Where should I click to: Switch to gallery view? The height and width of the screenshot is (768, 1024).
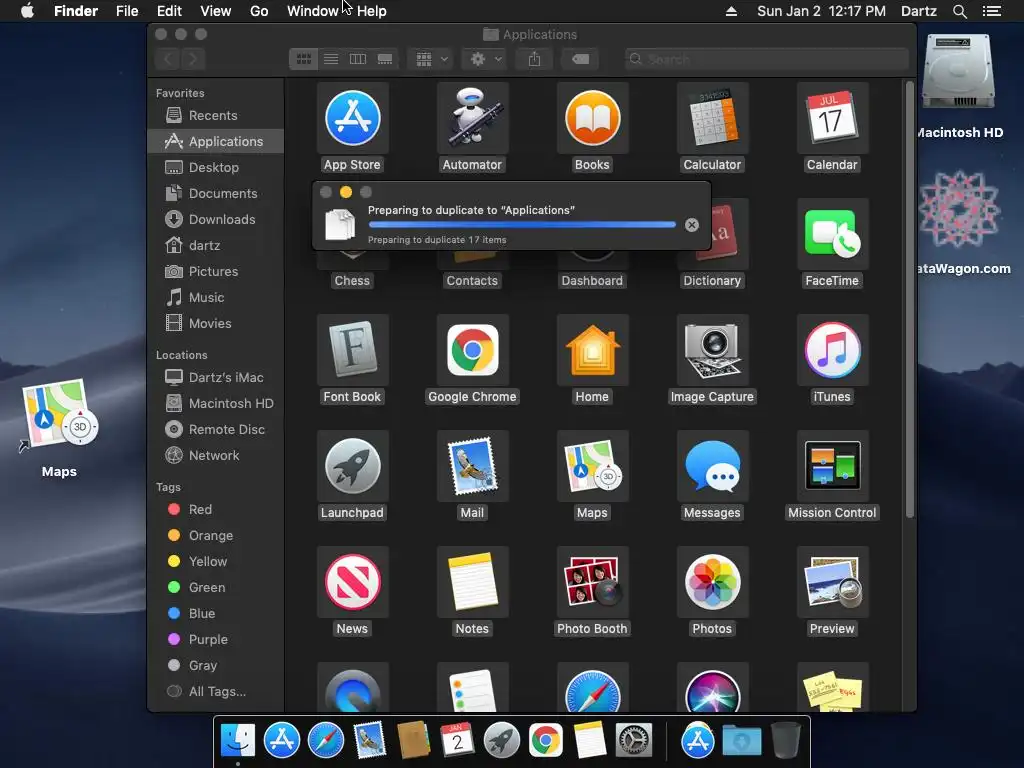click(385, 59)
